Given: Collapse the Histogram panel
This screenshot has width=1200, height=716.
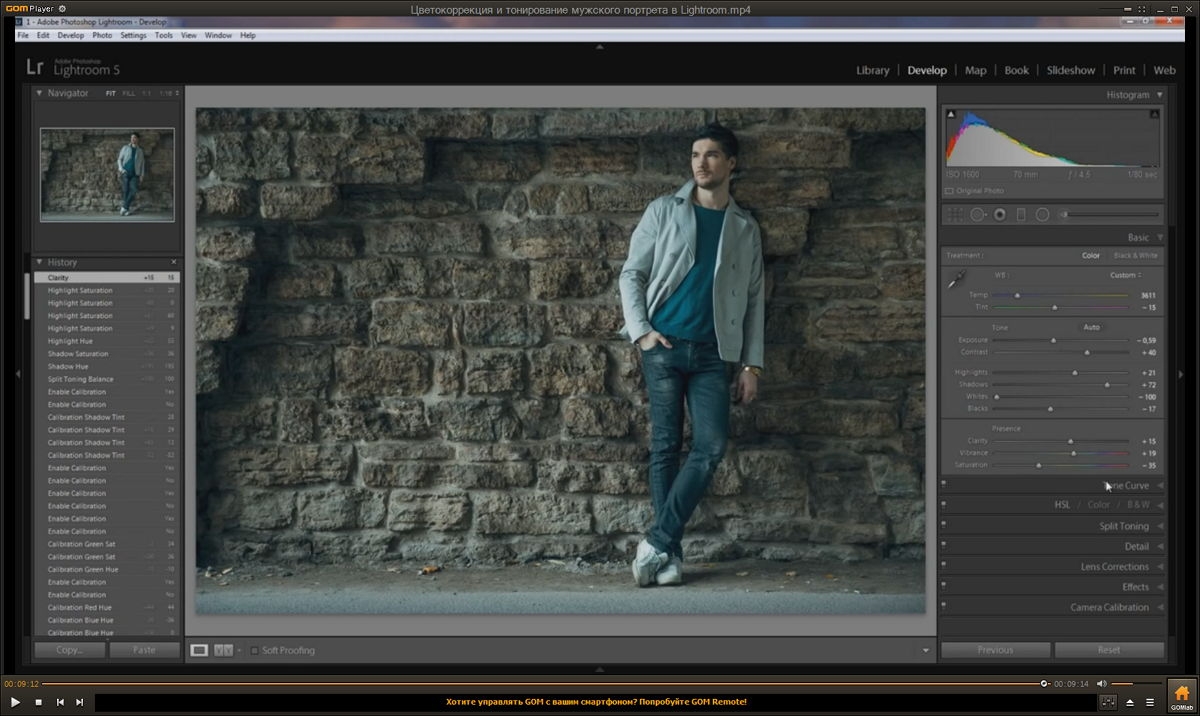Looking at the screenshot, I should 1160,95.
